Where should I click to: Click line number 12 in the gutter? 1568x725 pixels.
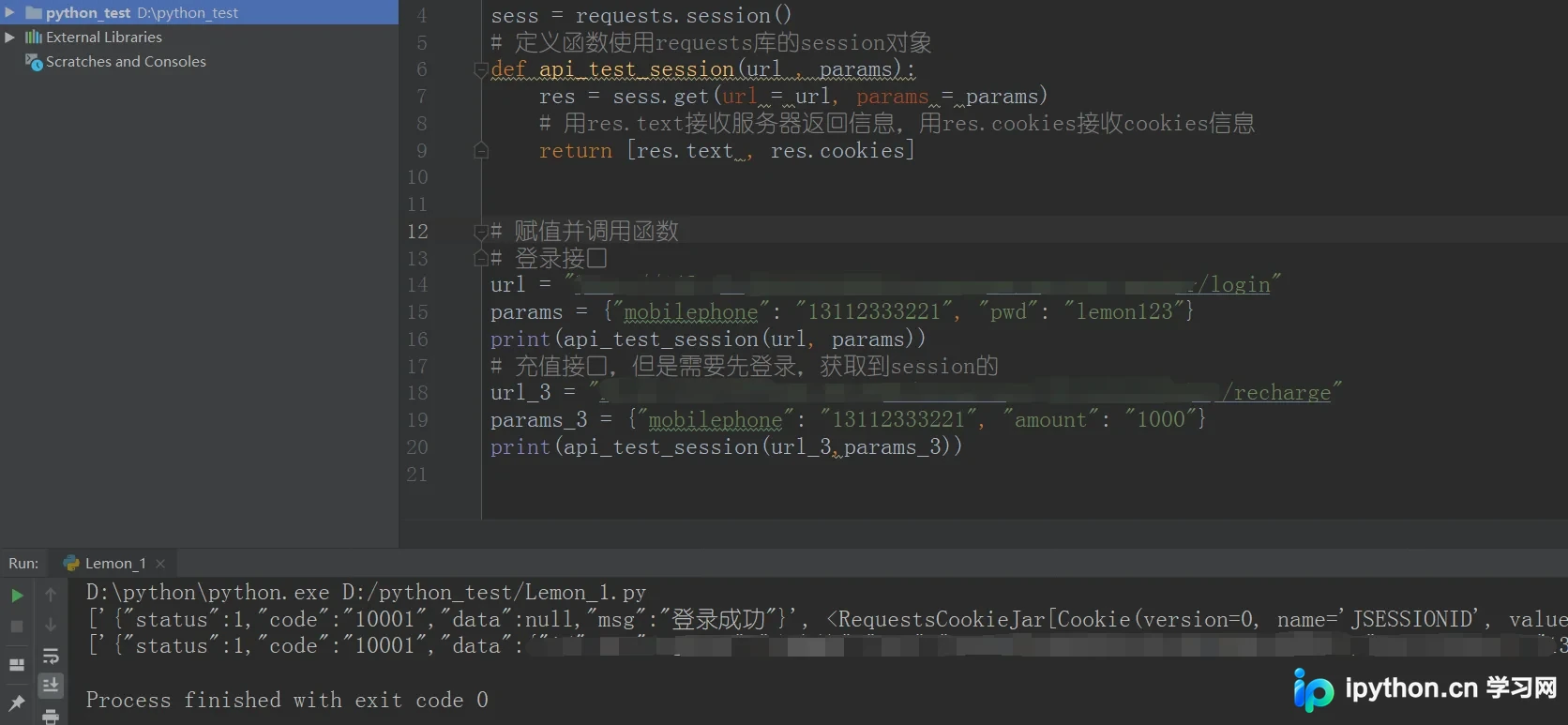click(x=417, y=231)
